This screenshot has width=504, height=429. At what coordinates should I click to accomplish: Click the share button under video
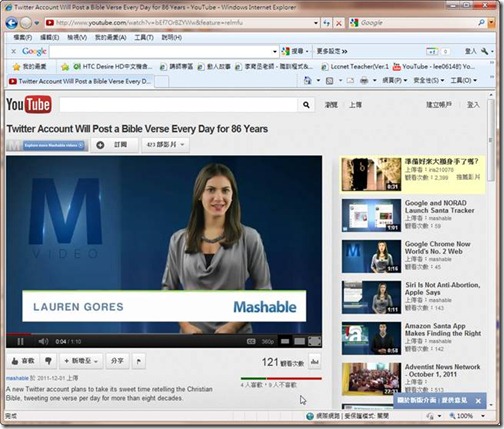click(x=117, y=361)
